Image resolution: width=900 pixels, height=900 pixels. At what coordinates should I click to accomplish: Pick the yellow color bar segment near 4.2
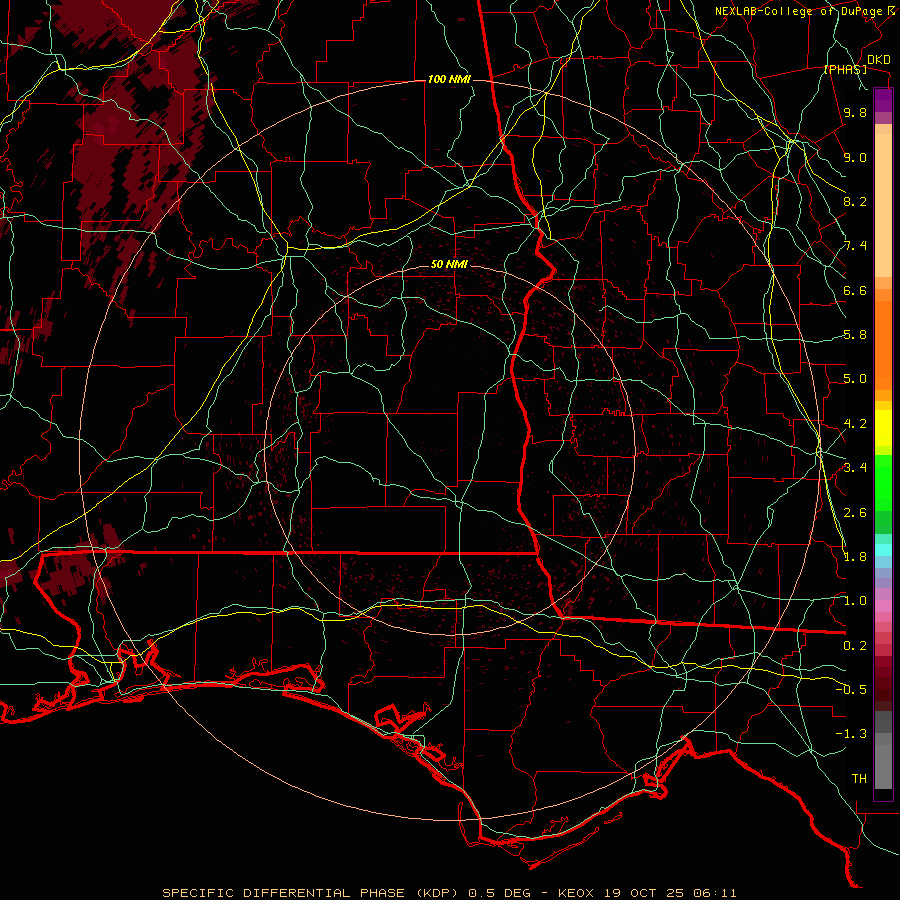[883, 428]
